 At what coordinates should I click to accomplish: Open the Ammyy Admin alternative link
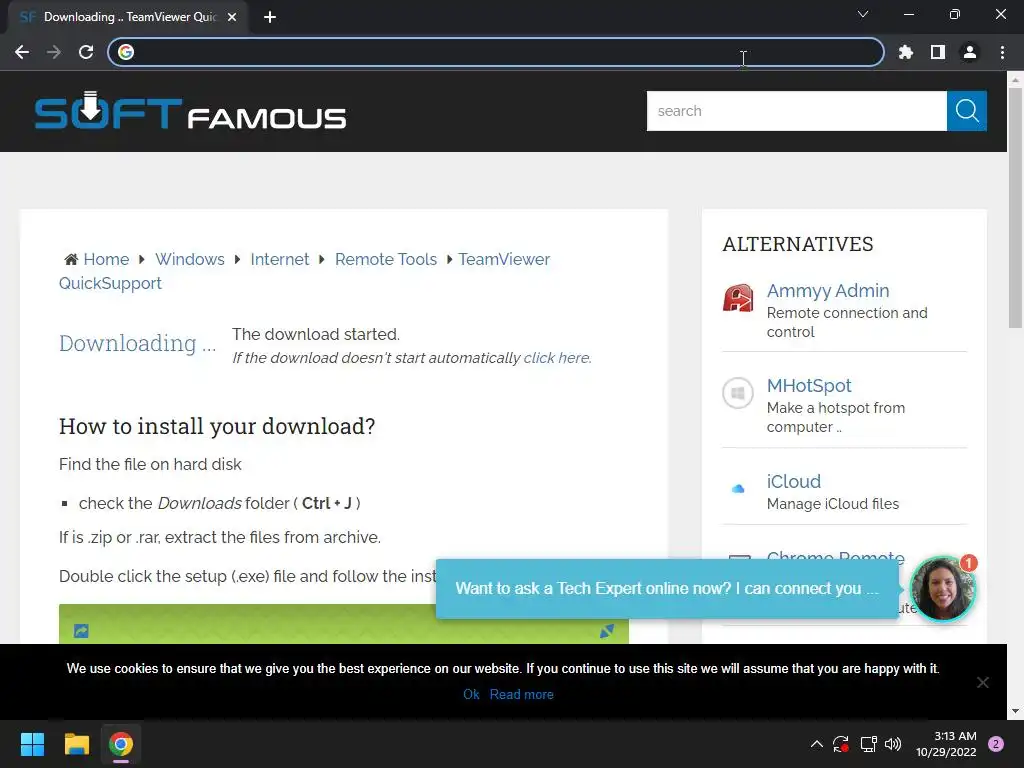tap(828, 291)
